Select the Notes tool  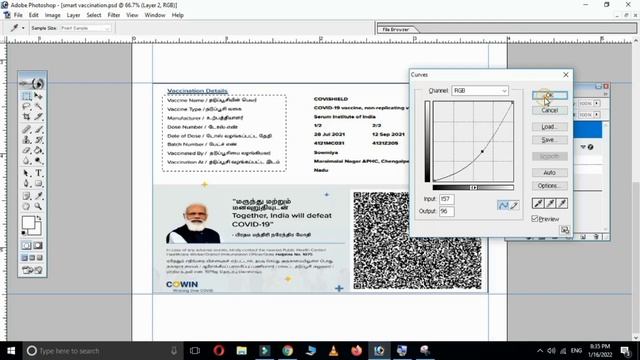coord(27,196)
